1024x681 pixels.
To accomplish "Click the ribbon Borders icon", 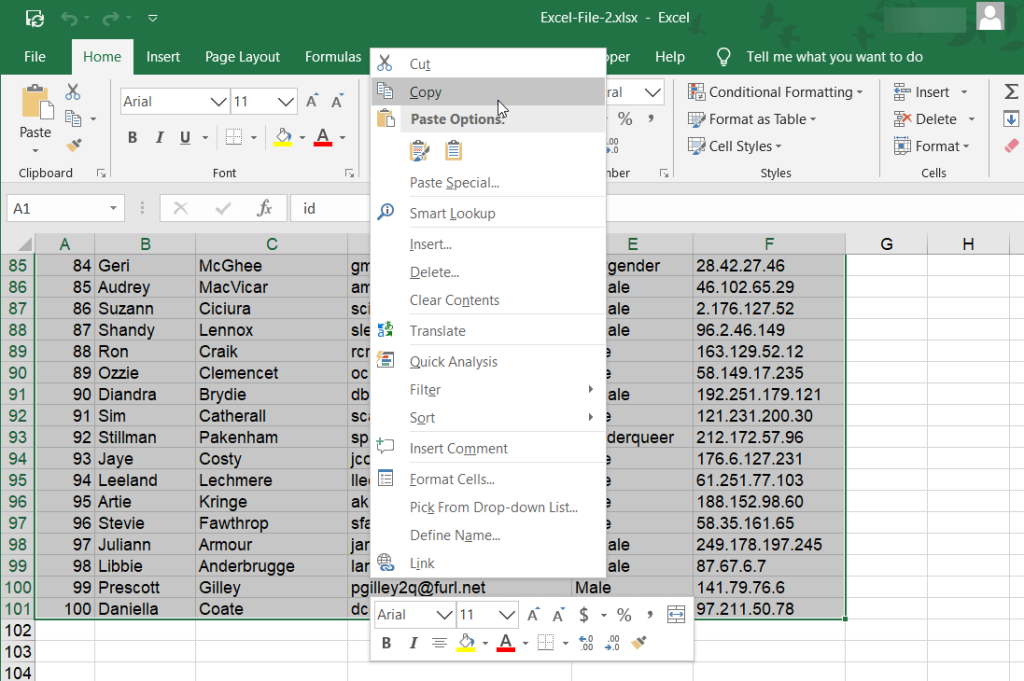I will click(233, 137).
